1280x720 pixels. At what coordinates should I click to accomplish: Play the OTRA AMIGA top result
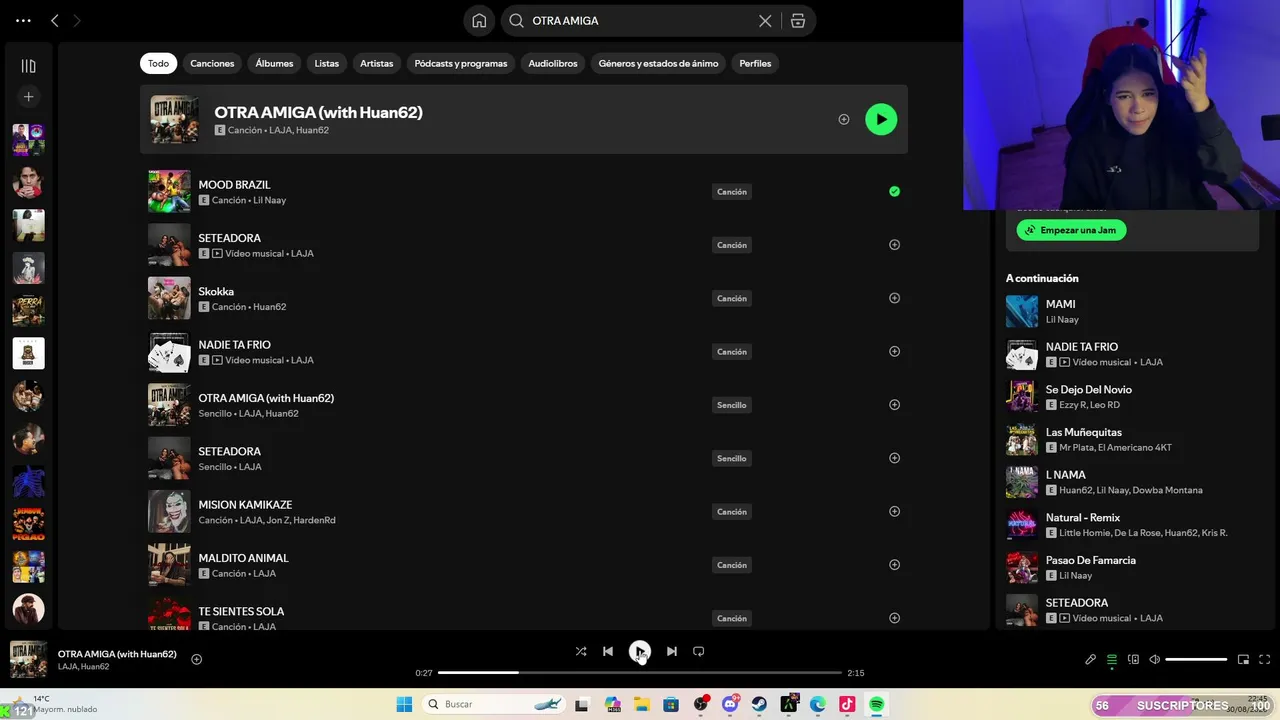pyautogui.click(x=881, y=119)
